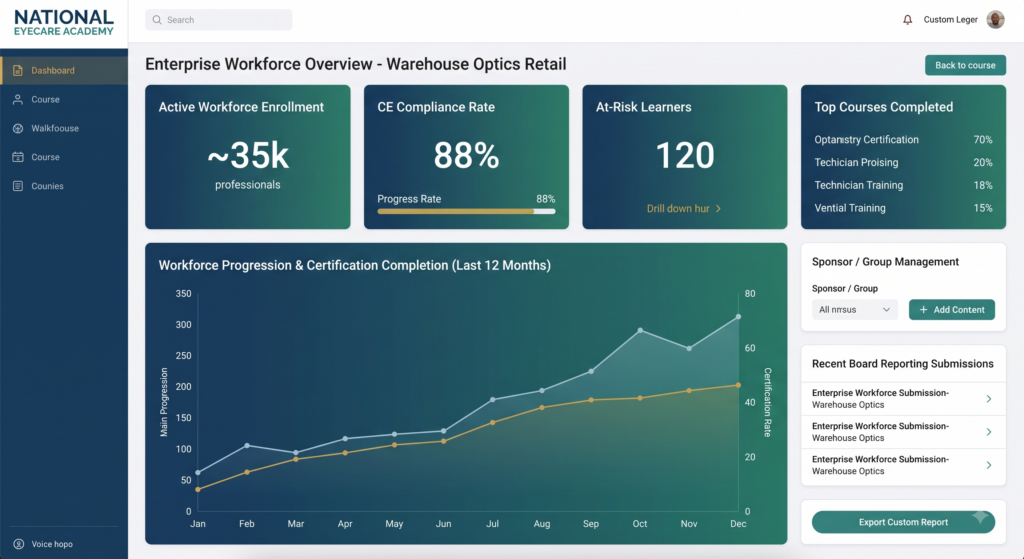
Task: Open Dashboard in the sidebar
Action: pos(64,71)
